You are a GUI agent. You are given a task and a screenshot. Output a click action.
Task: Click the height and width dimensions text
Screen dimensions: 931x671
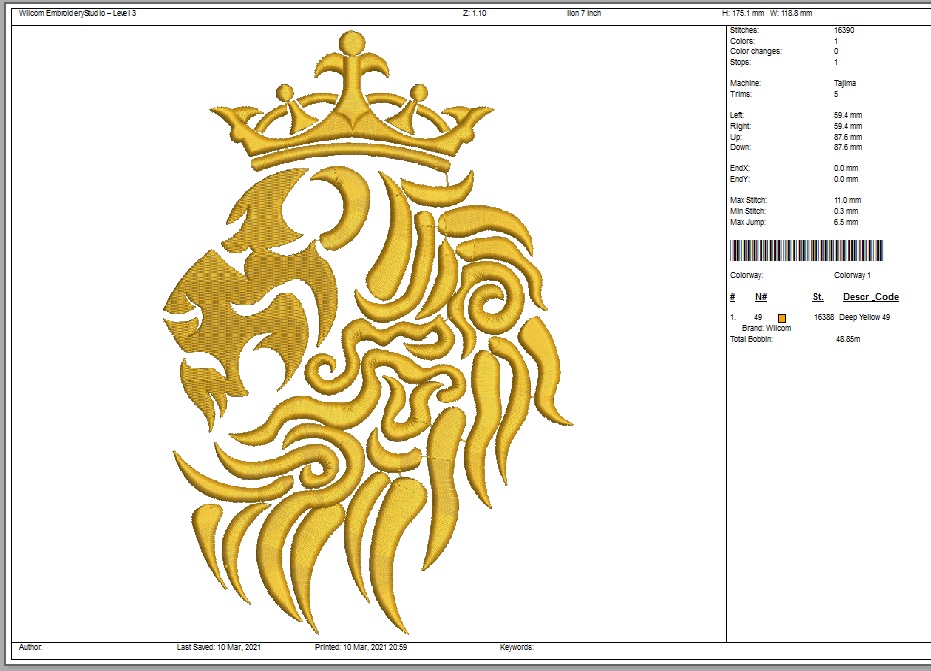(767, 13)
